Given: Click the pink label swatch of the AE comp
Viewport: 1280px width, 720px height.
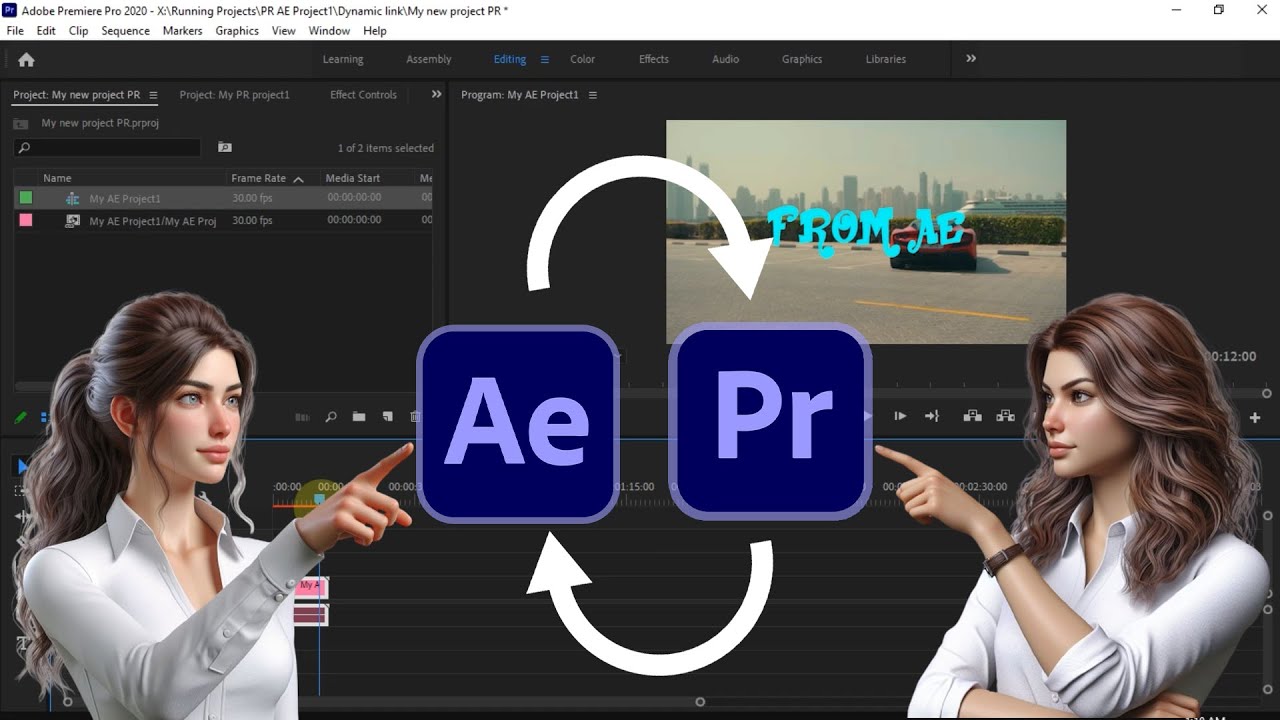Looking at the screenshot, I should [26, 220].
